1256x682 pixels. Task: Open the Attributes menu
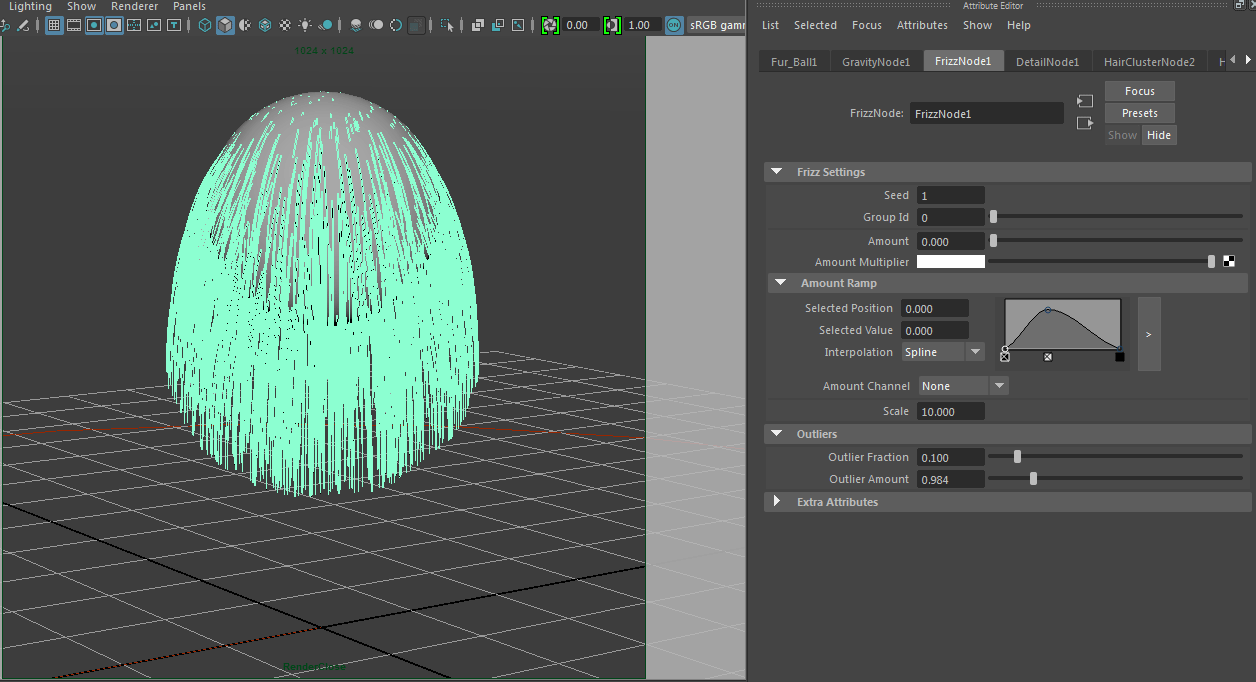tap(922, 25)
